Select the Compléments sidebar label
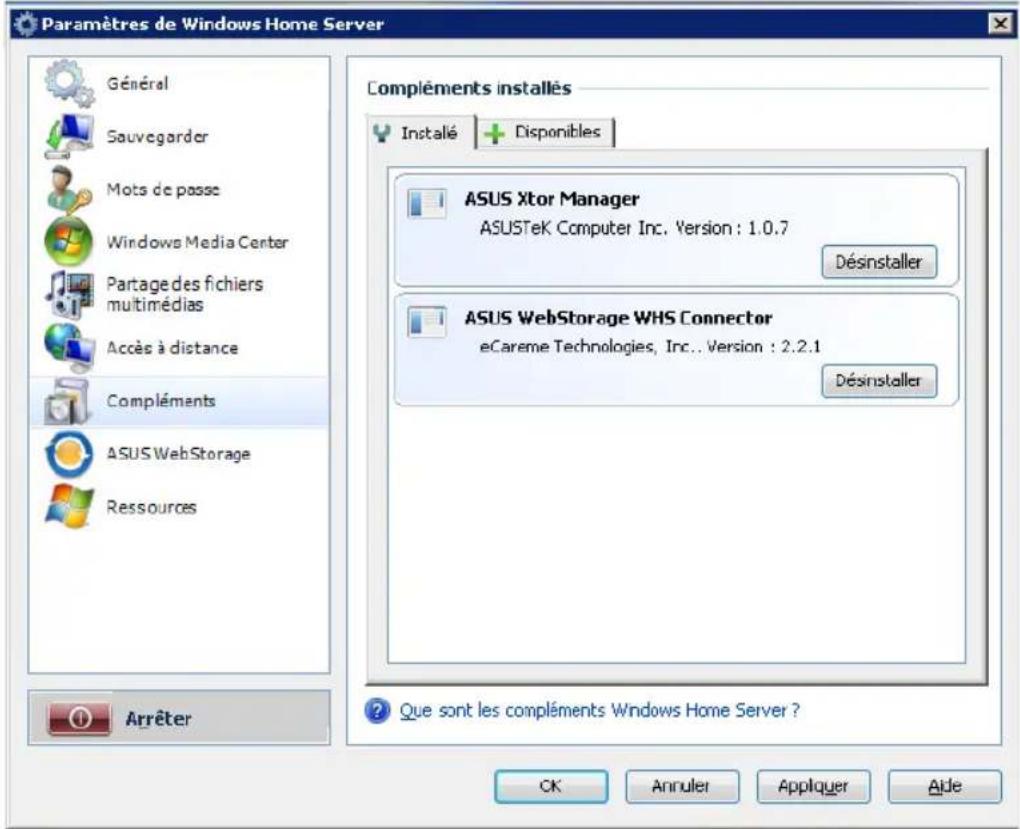The image size is (1020, 829). (161, 401)
